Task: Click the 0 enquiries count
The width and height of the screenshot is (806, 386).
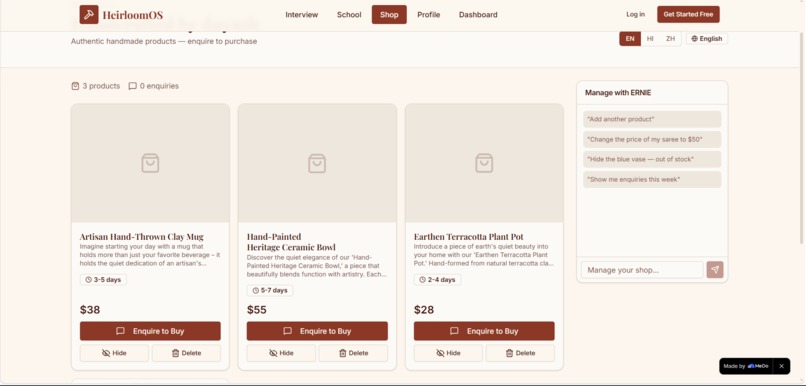Action: (x=159, y=86)
